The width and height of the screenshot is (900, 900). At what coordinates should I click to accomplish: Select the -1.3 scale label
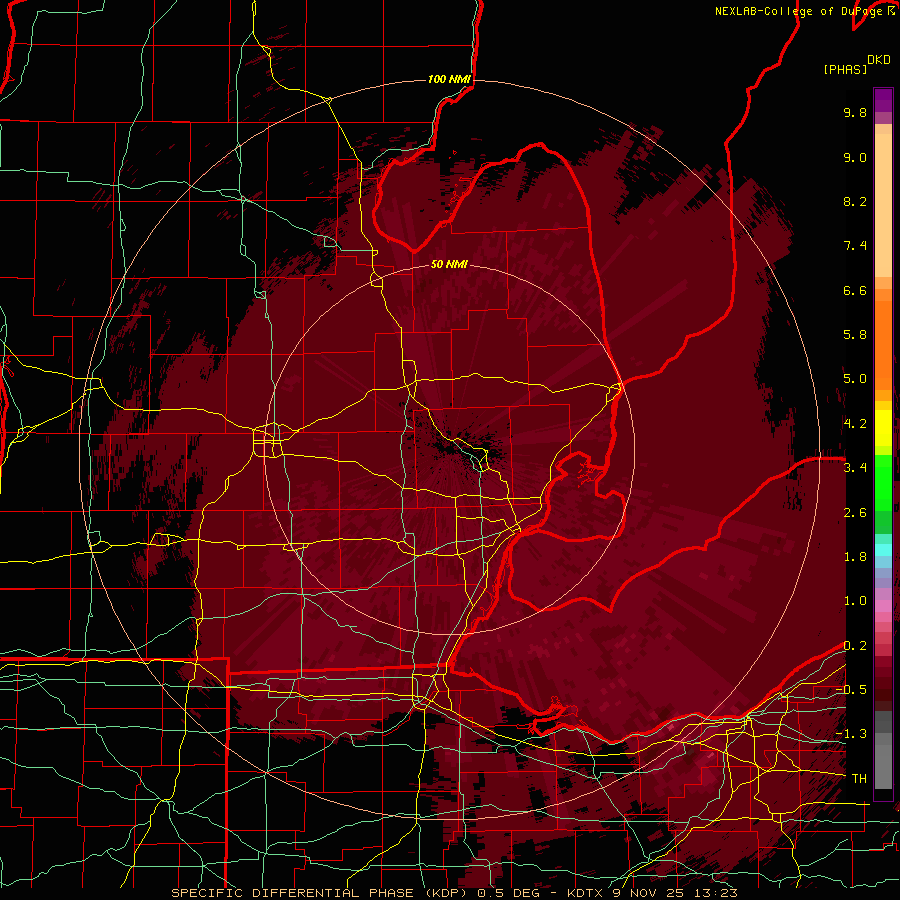click(851, 734)
